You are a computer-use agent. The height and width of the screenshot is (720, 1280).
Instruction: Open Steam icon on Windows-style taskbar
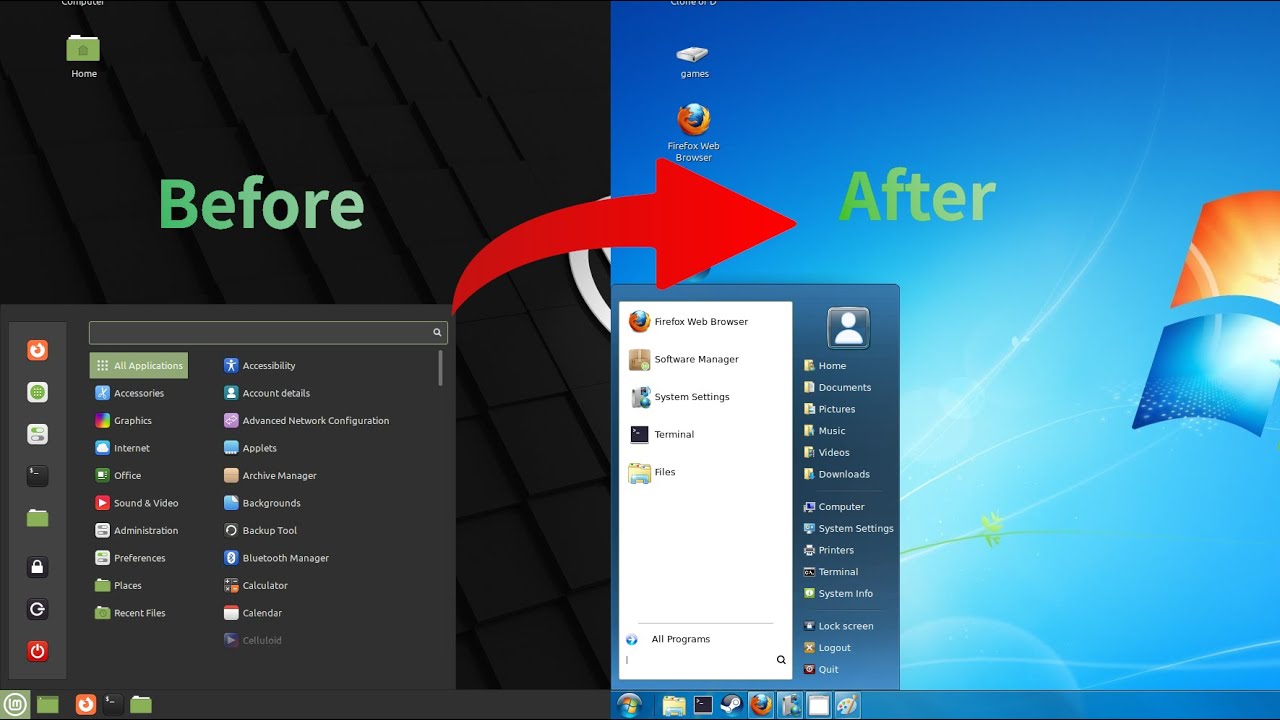[x=731, y=705]
